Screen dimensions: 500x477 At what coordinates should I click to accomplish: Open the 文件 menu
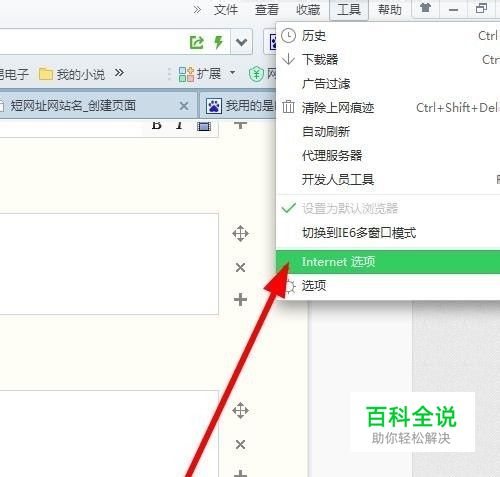click(x=226, y=10)
